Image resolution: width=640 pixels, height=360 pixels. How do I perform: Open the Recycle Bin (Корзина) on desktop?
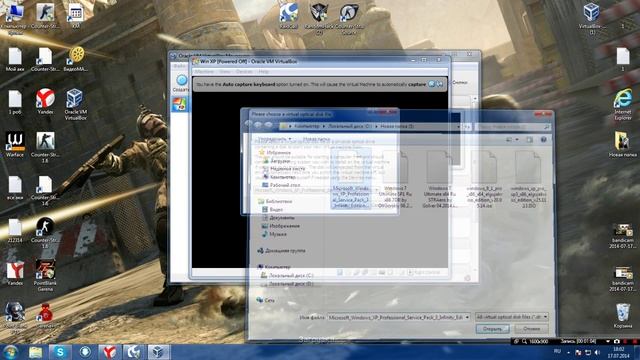pyautogui.click(x=622, y=316)
